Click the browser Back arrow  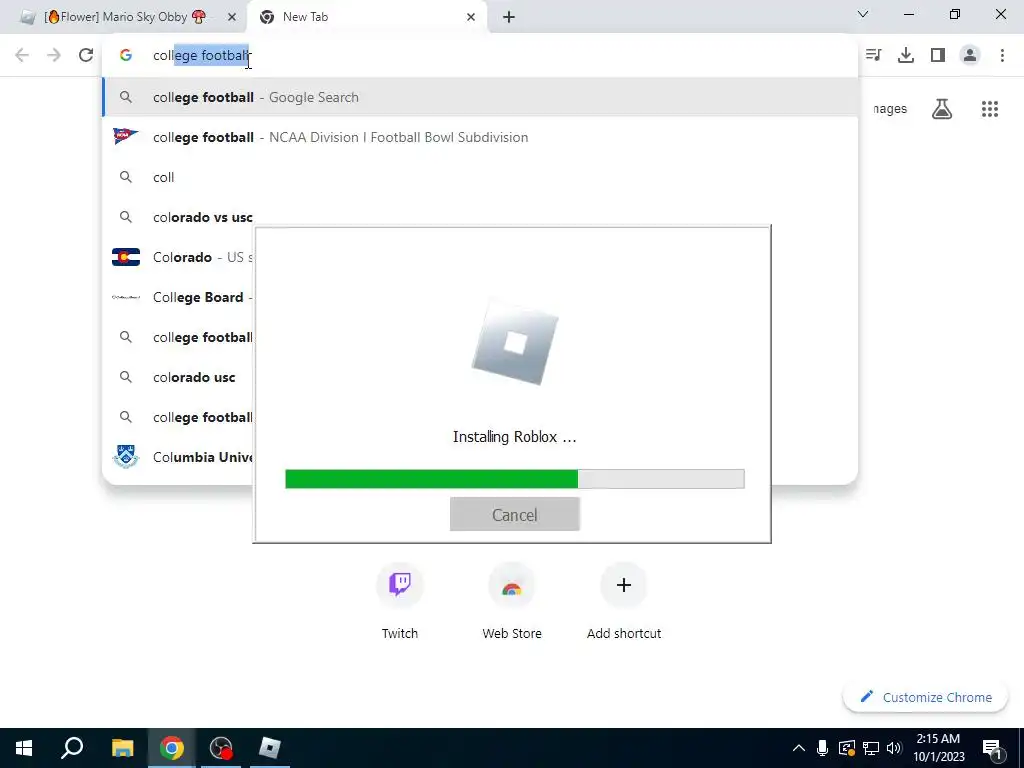[22, 56]
